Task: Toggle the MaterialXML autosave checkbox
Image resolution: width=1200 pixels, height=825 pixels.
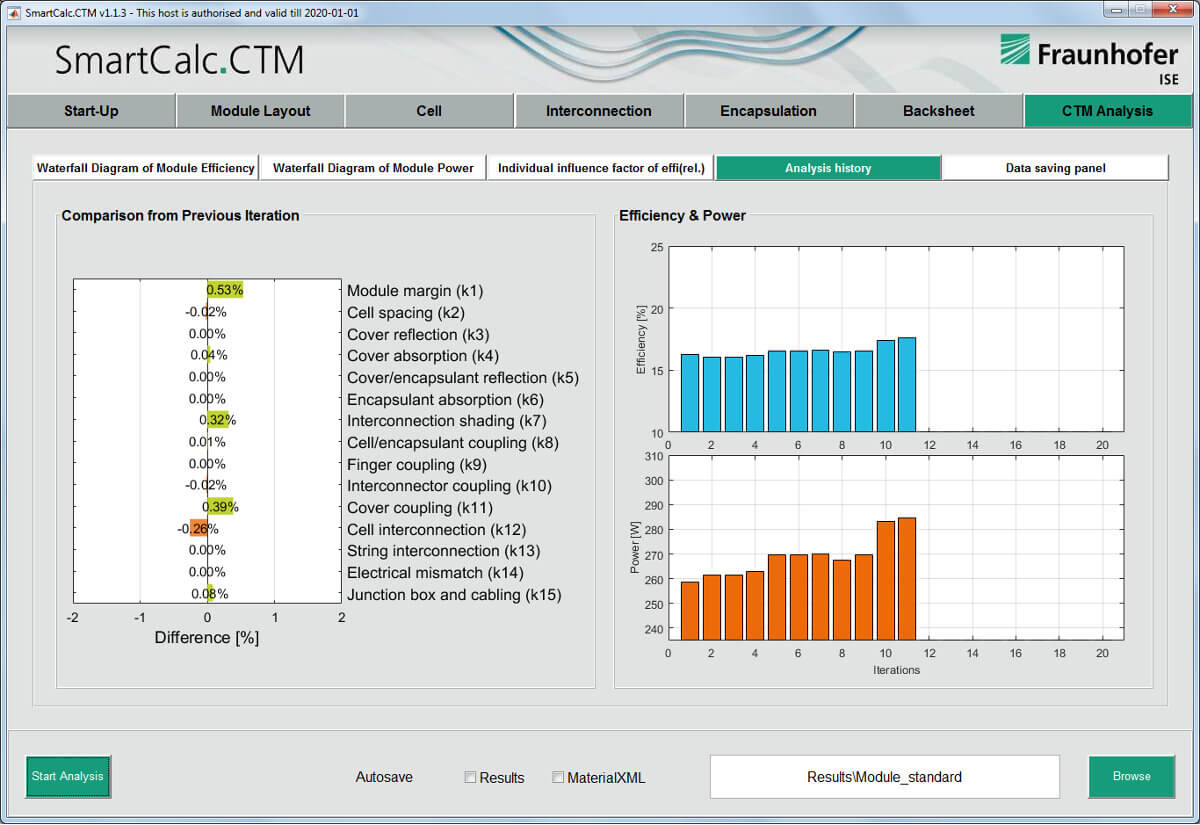Action: pos(558,777)
